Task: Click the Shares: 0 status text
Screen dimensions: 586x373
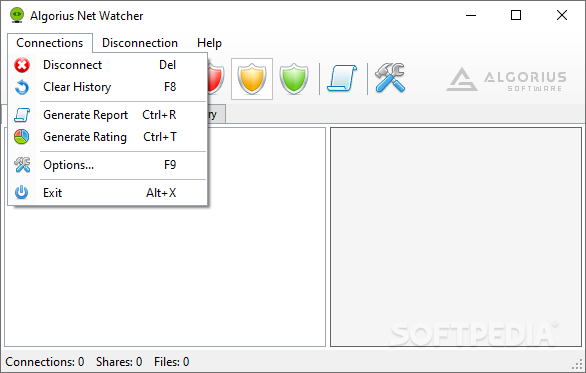Action: click(x=119, y=362)
